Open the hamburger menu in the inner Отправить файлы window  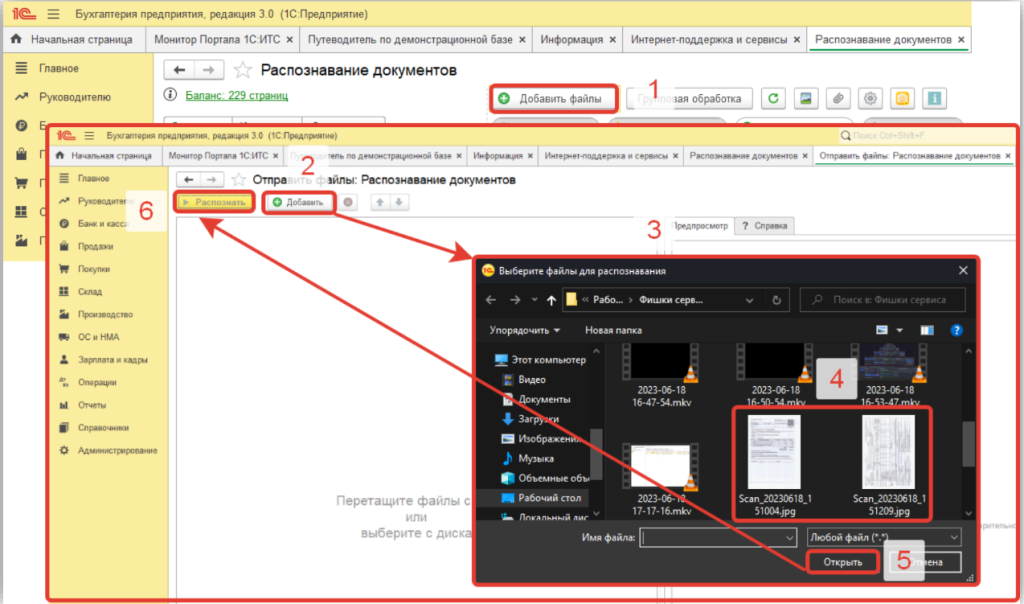[x=89, y=136]
